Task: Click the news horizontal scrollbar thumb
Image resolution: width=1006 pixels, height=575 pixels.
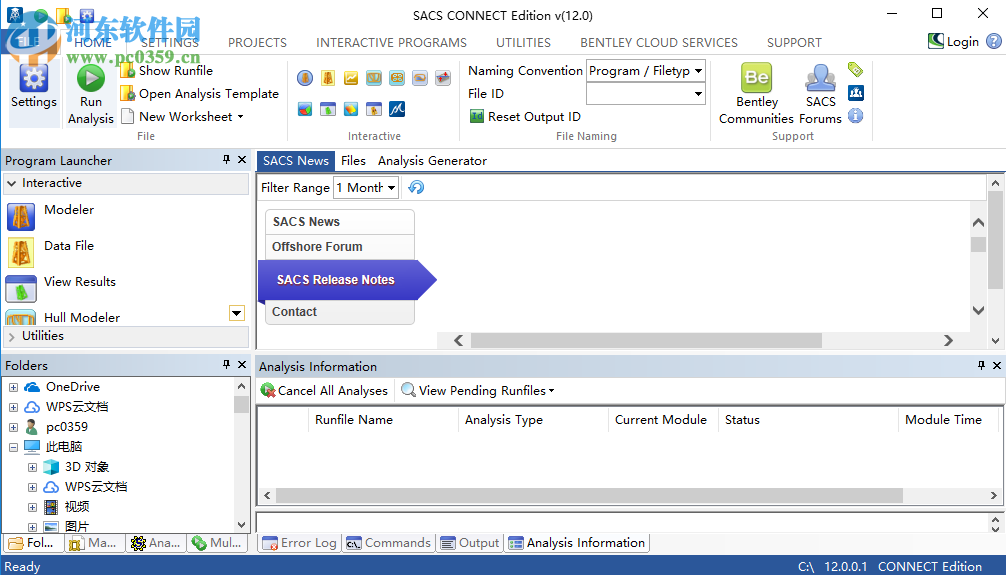Action: [646, 340]
